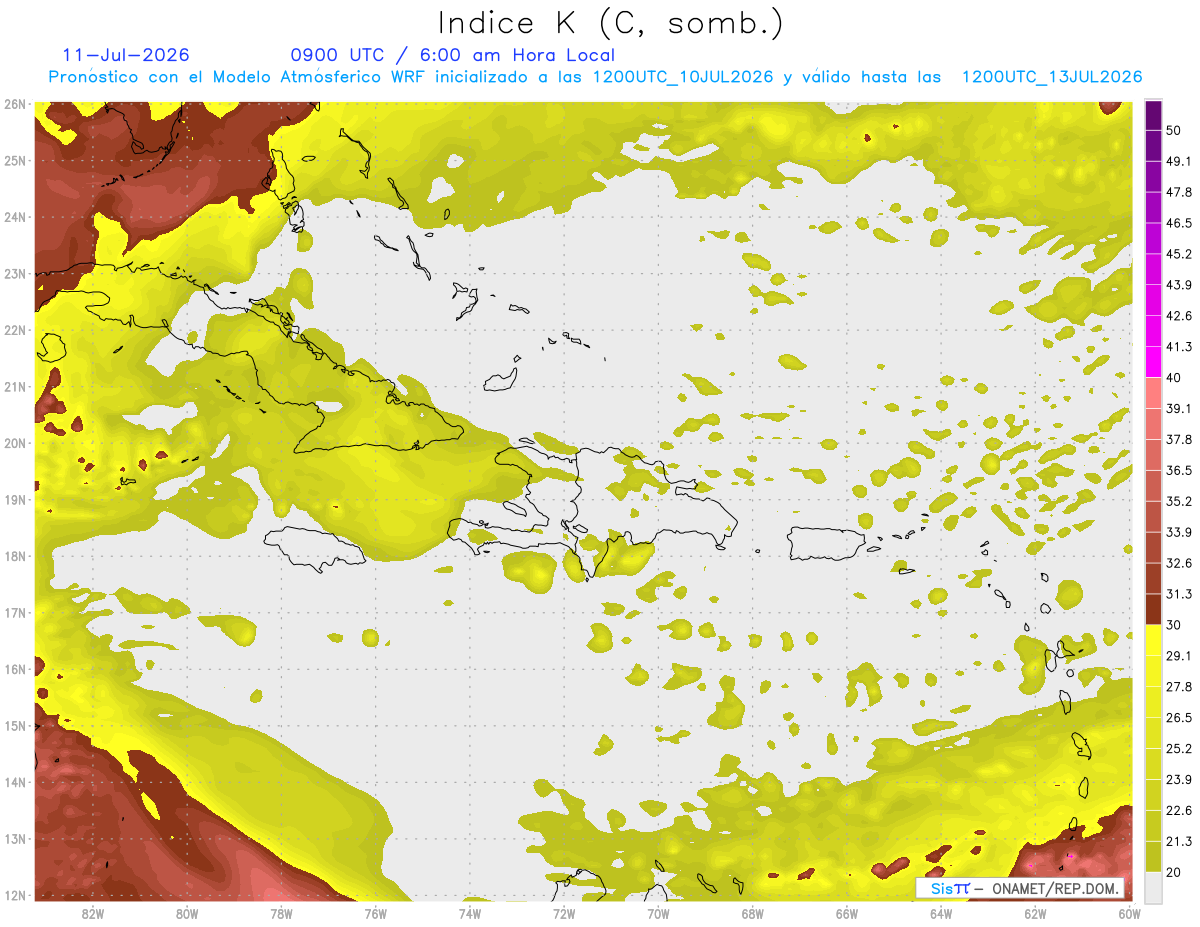Image resolution: width=1200 pixels, height=927 pixels.
Task: Click the longitude label "80W"
Action: pos(187,914)
